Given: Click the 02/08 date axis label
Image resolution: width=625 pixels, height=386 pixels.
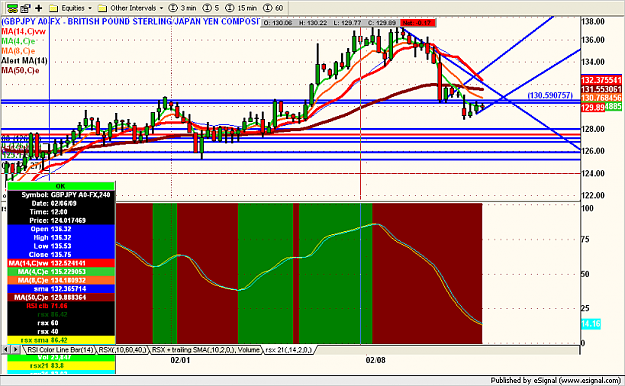Looking at the screenshot, I should point(375,360).
